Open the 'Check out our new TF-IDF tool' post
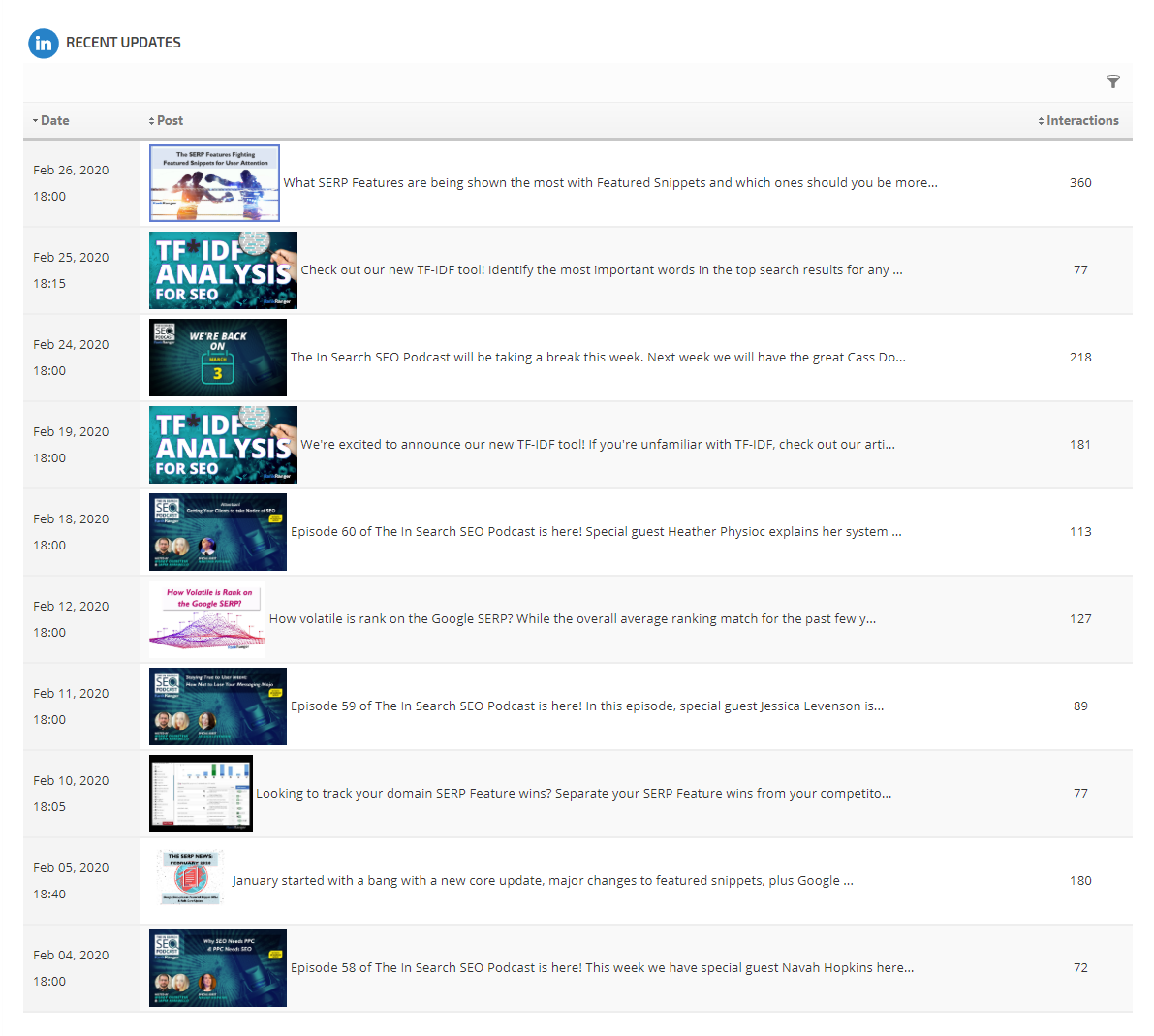This screenshot has height=1036, width=1154. 601,270
